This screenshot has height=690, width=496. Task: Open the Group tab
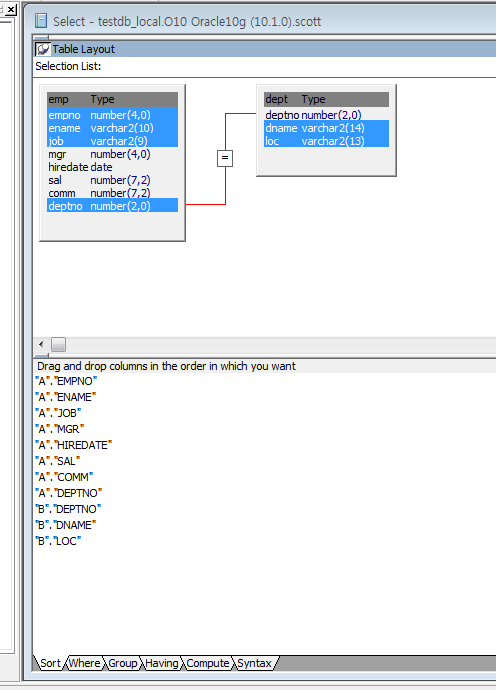[x=123, y=663]
